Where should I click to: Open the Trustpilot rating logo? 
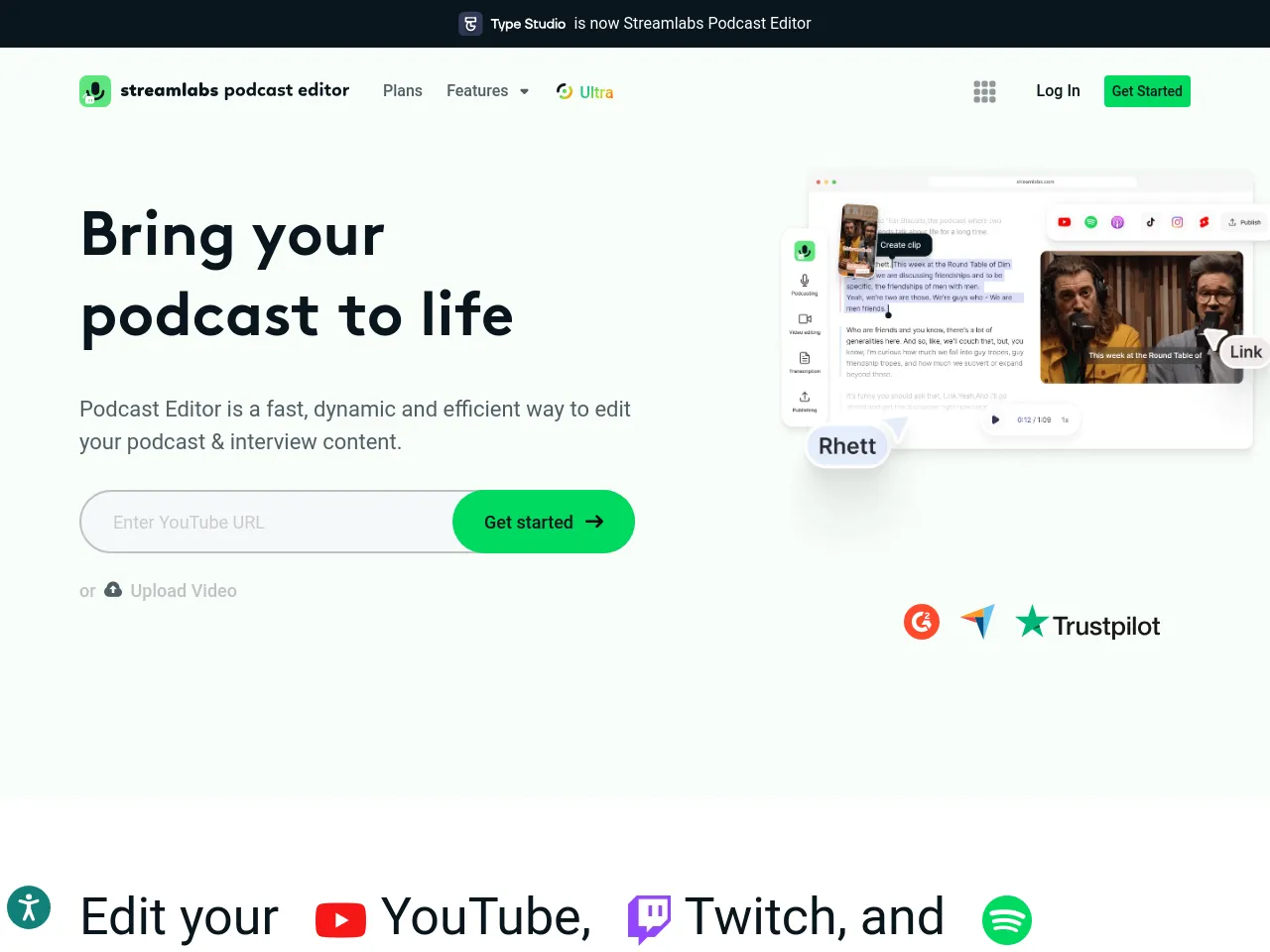(1087, 624)
